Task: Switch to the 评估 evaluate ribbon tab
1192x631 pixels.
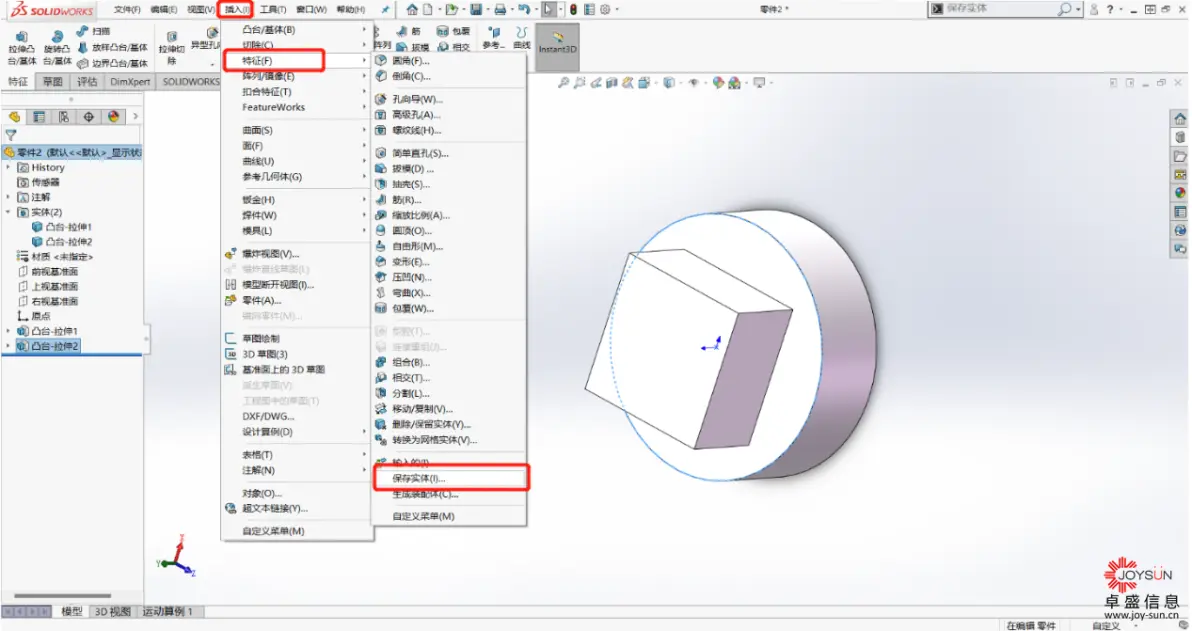Action: (87, 81)
